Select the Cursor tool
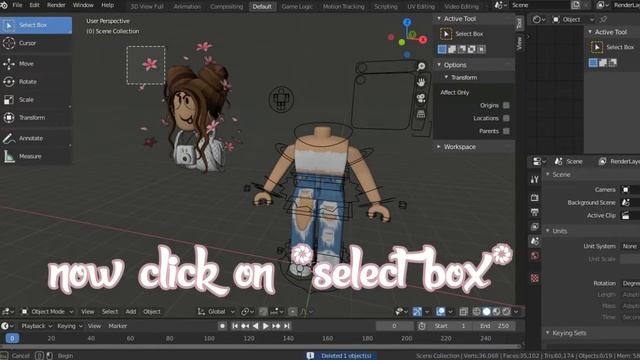 pyautogui.click(x=36, y=43)
